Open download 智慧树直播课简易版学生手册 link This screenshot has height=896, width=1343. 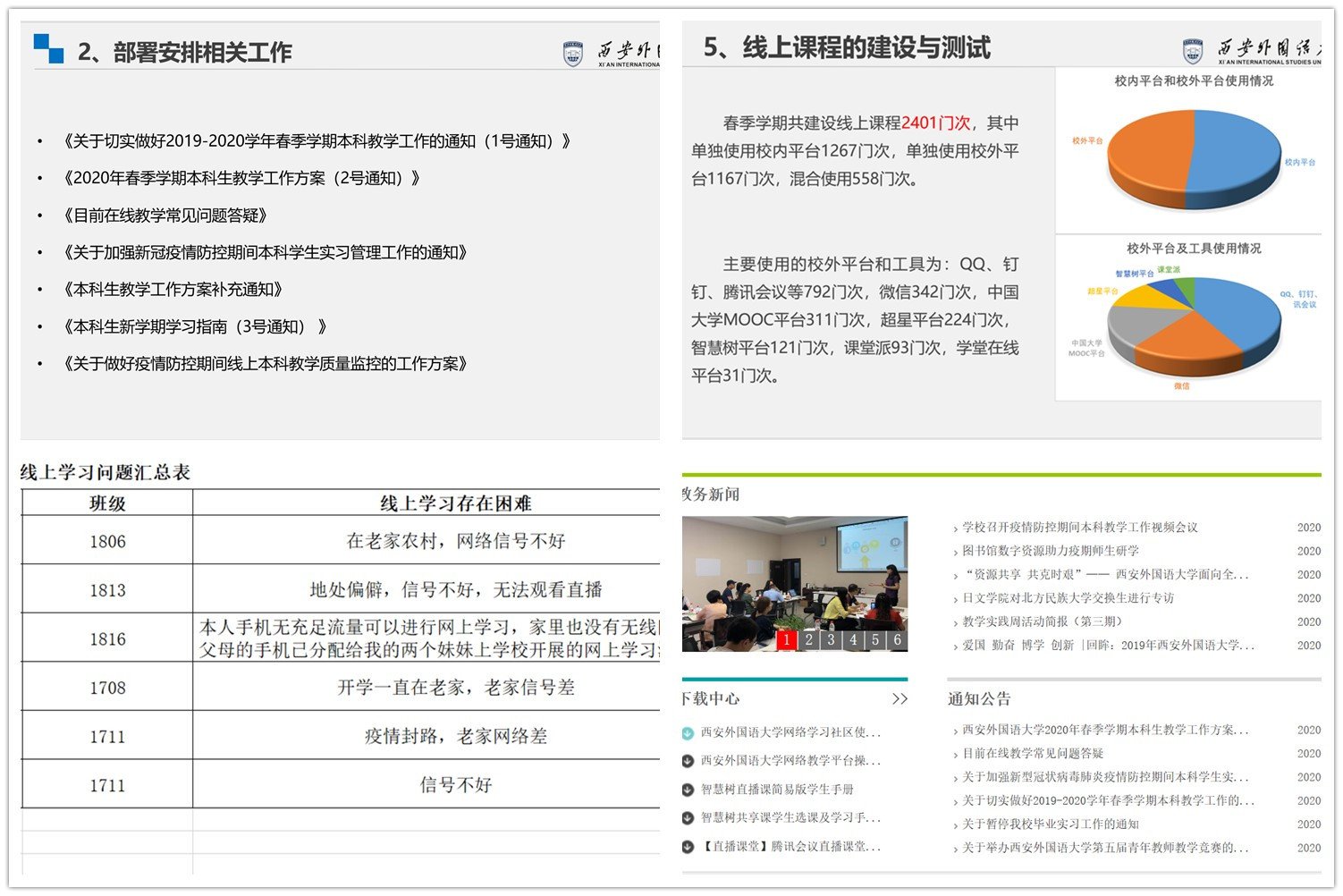point(777,790)
